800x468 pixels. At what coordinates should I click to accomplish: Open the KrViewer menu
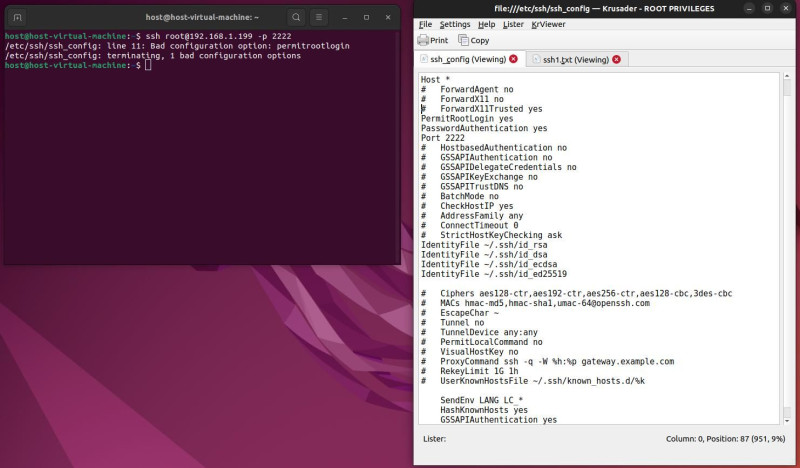(x=548, y=24)
